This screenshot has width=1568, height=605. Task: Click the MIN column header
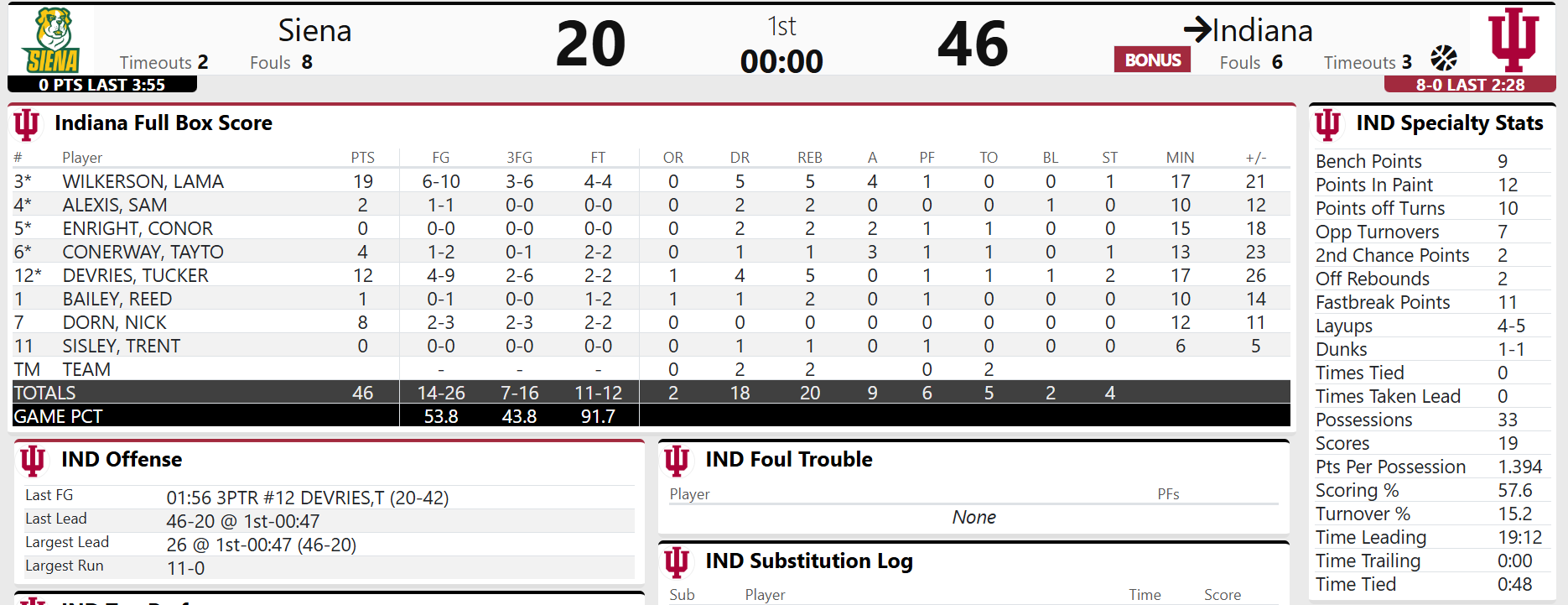[x=1180, y=158]
